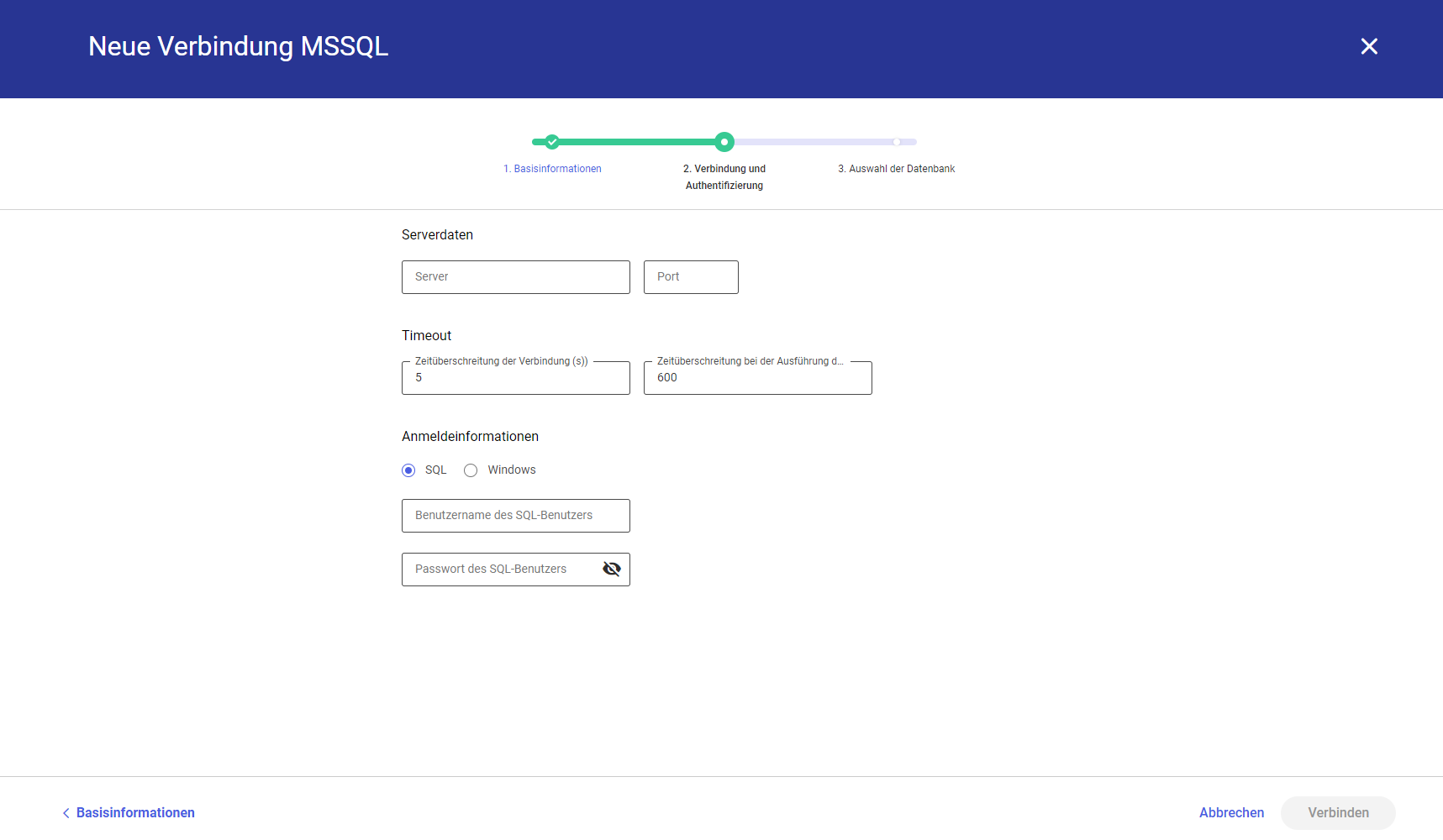Click the Abbrechen button
1443x840 pixels.
1231,812
